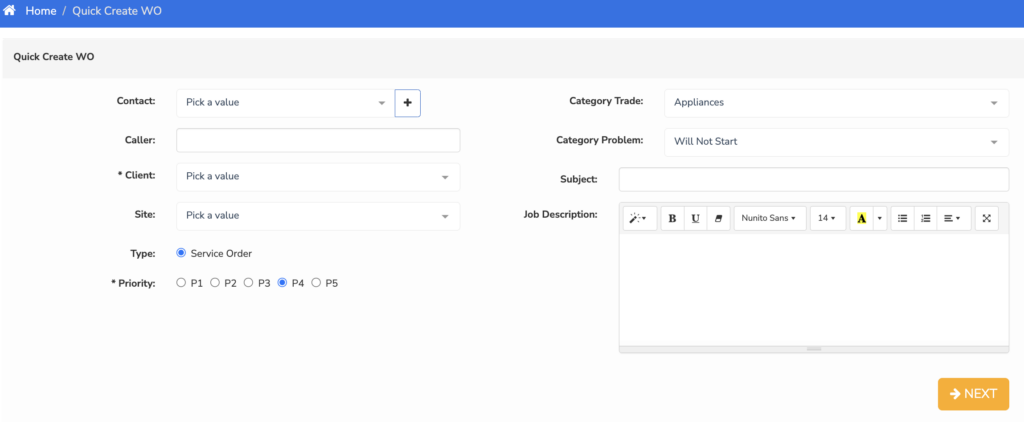Select P1 priority radio button

point(182,283)
